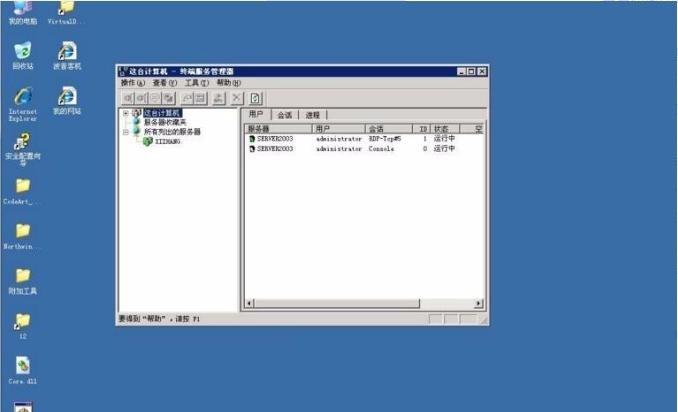Select the 回收站 recycle bin icon
This screenshot has width=678, height=412.
click(22, 55)
